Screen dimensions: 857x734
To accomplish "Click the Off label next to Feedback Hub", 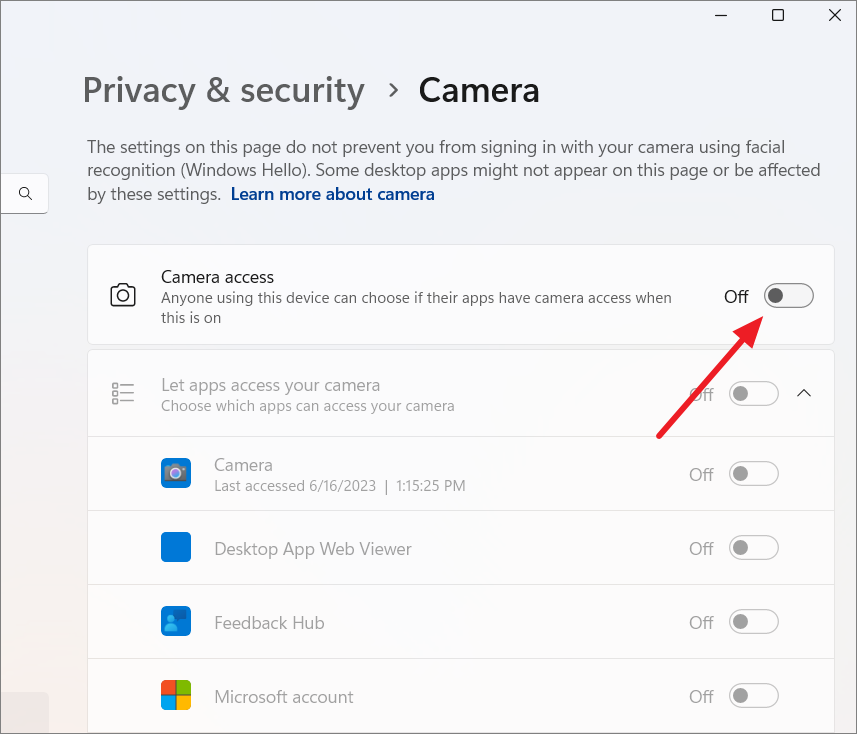I will tap(701, 621).
